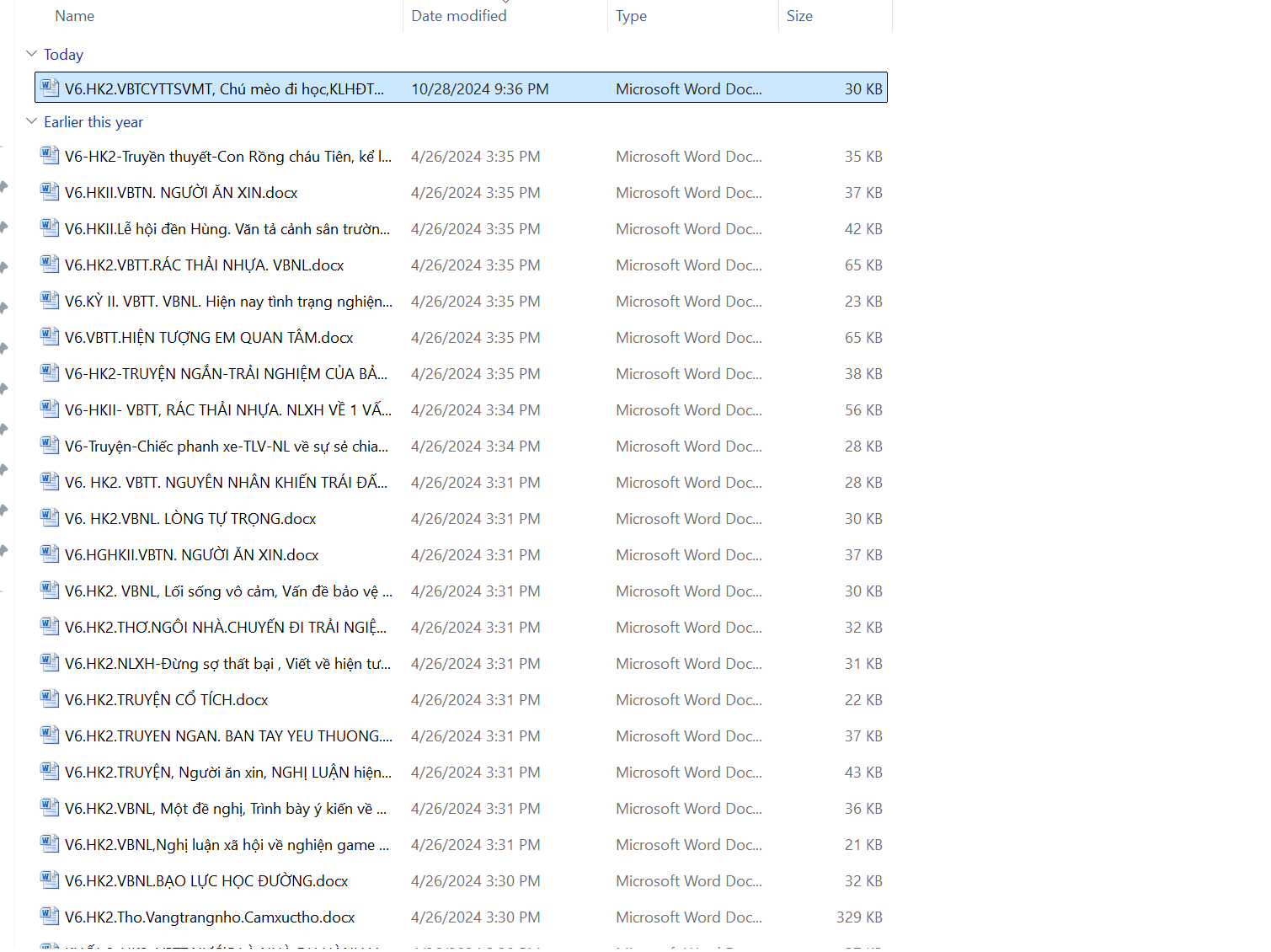The width and height of the screenshot is (1271, 952).
Task: Select file name V6.HK2.TRUYEN NGAN. BAN TAY YEU THUONG
Action: point(228,736)
